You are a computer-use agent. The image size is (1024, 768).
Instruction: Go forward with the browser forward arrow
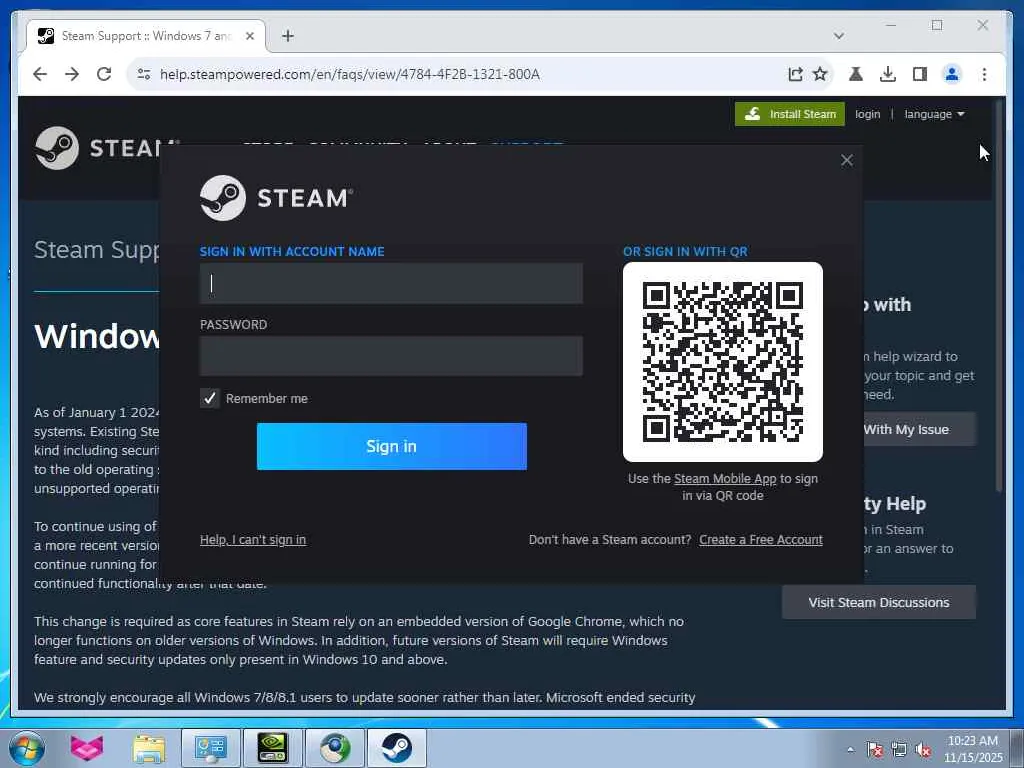(72, 74)
